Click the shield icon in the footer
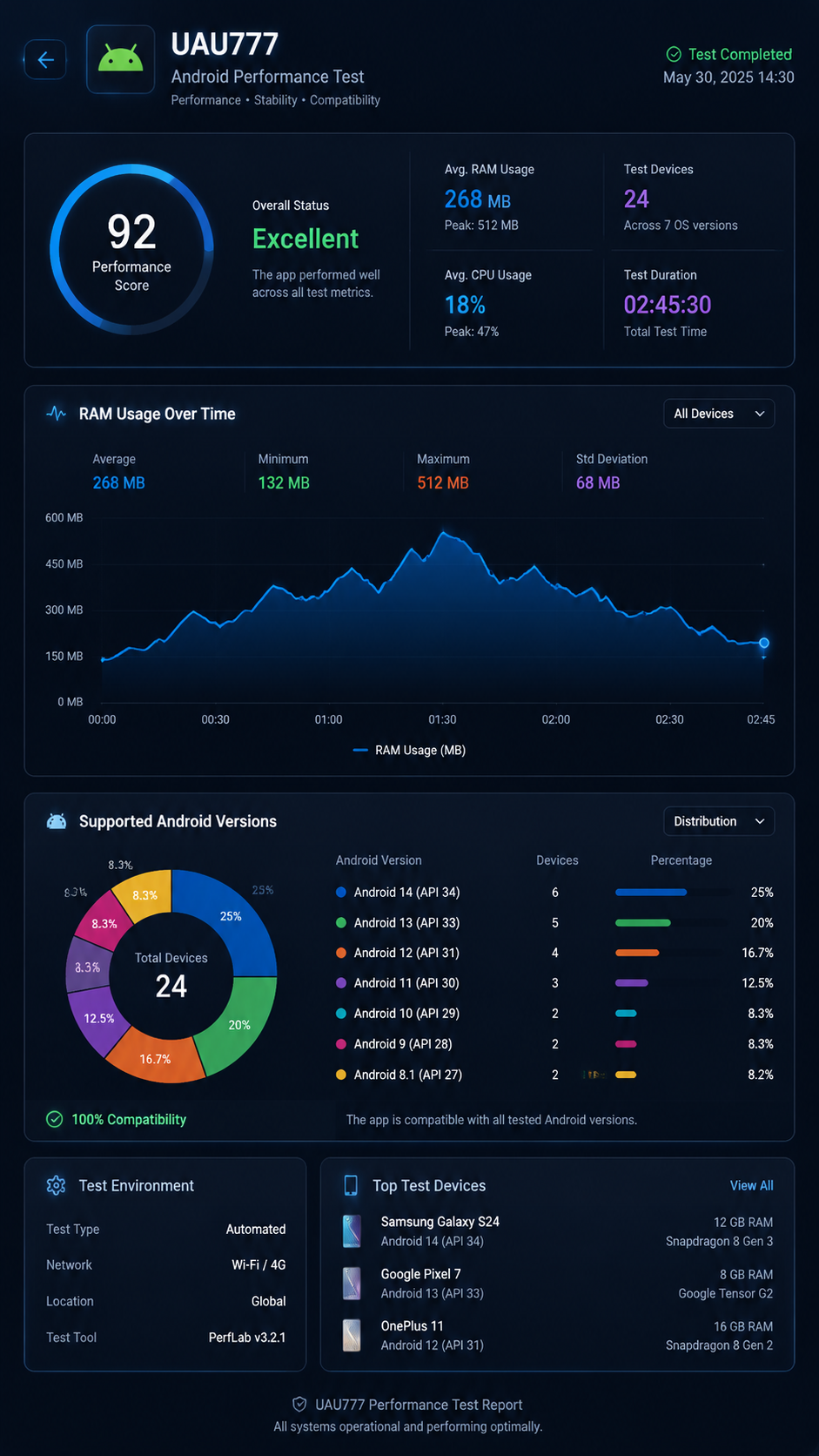This screenshot has width=819, height=1456. tap(299, 1405)
